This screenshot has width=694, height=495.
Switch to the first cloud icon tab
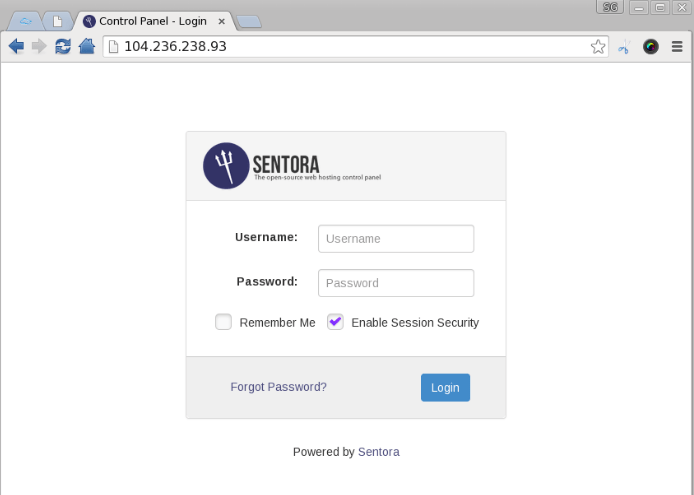click(25, 21)
